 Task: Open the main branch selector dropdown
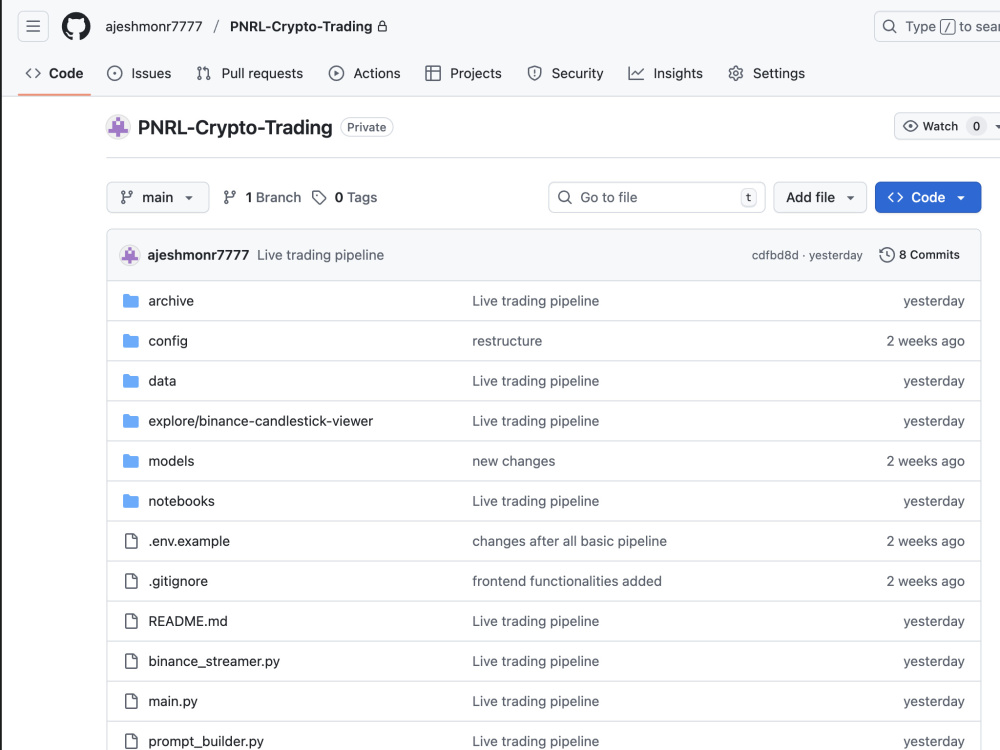click(158, 198)
